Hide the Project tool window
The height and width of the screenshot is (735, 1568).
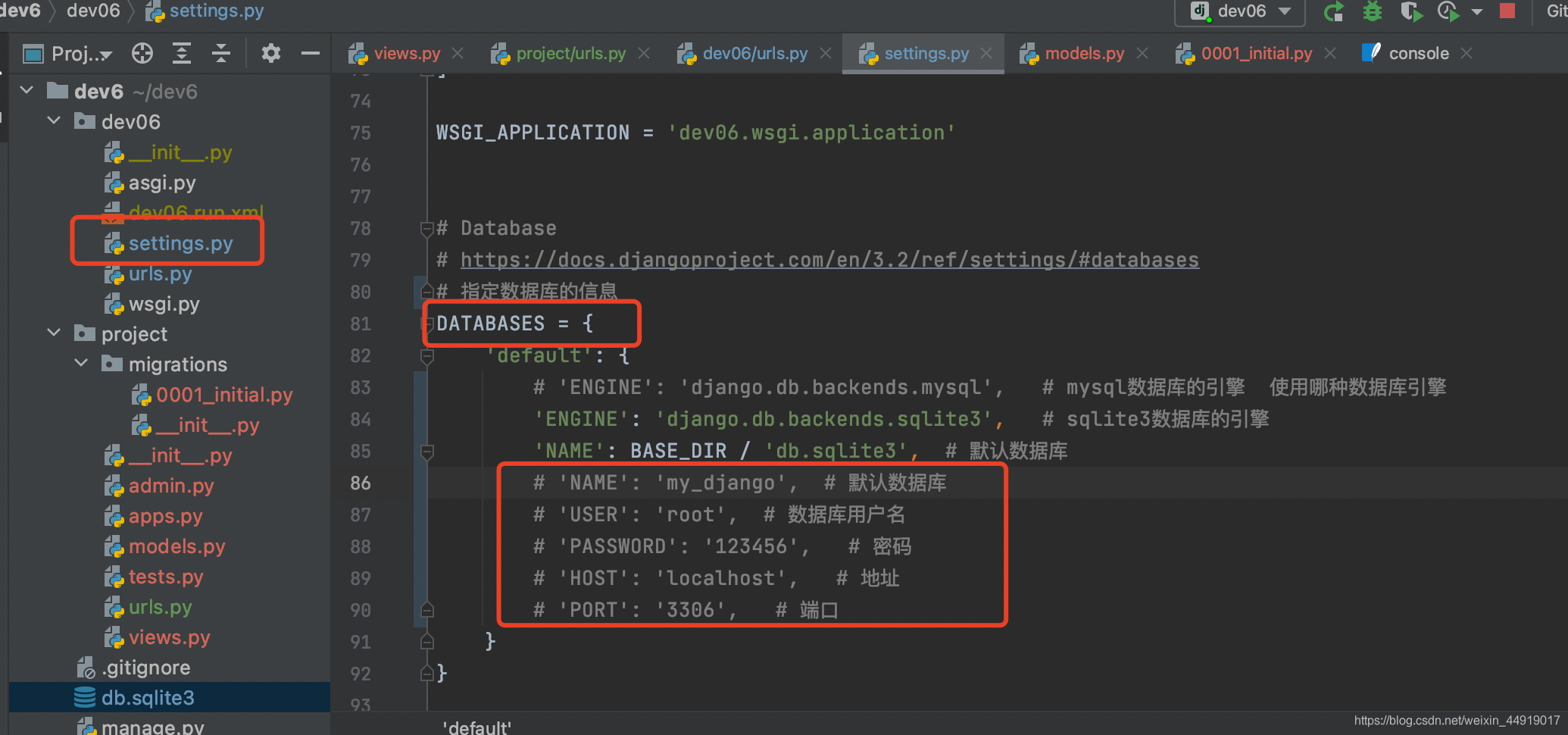[311, 53]
